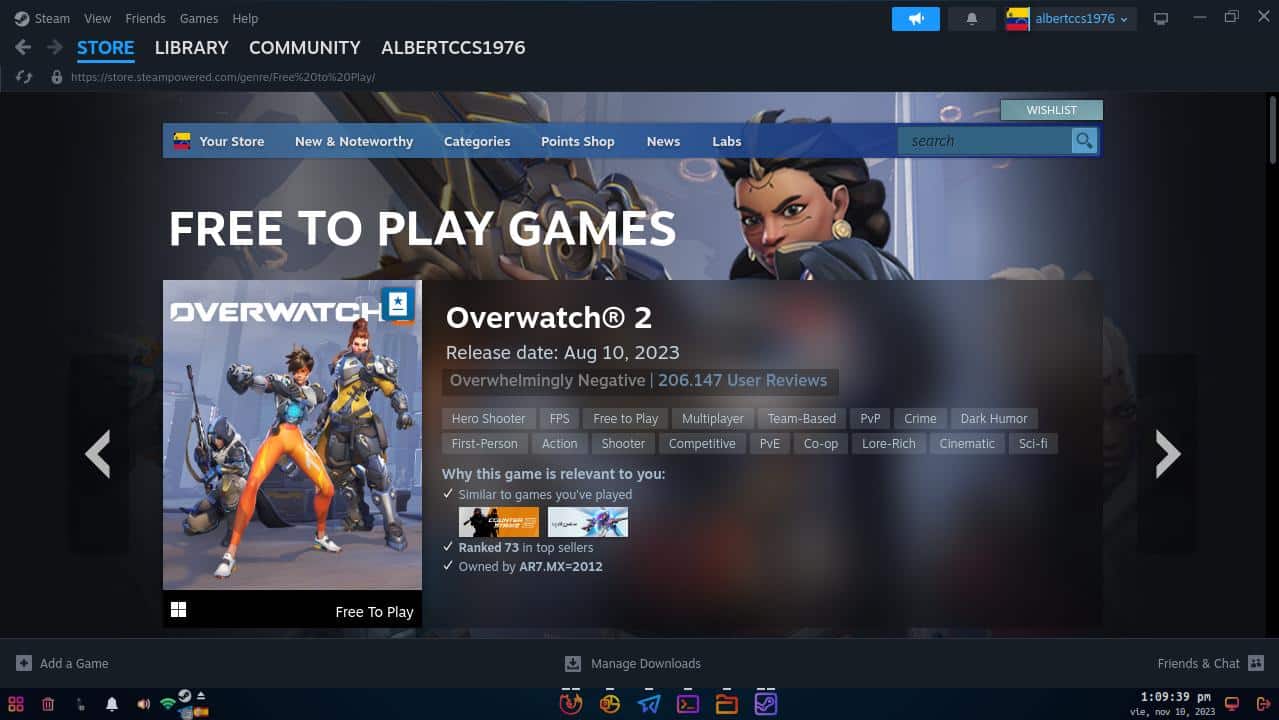Open the Steam menu
The image size is (1279, 720).
(x=52, y=18)
